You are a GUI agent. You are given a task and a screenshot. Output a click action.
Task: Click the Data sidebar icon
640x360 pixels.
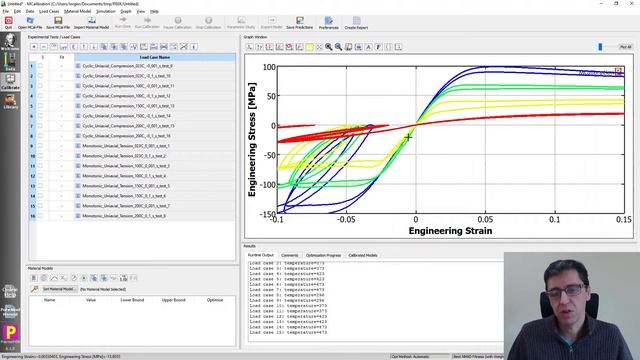coord(10,62)
